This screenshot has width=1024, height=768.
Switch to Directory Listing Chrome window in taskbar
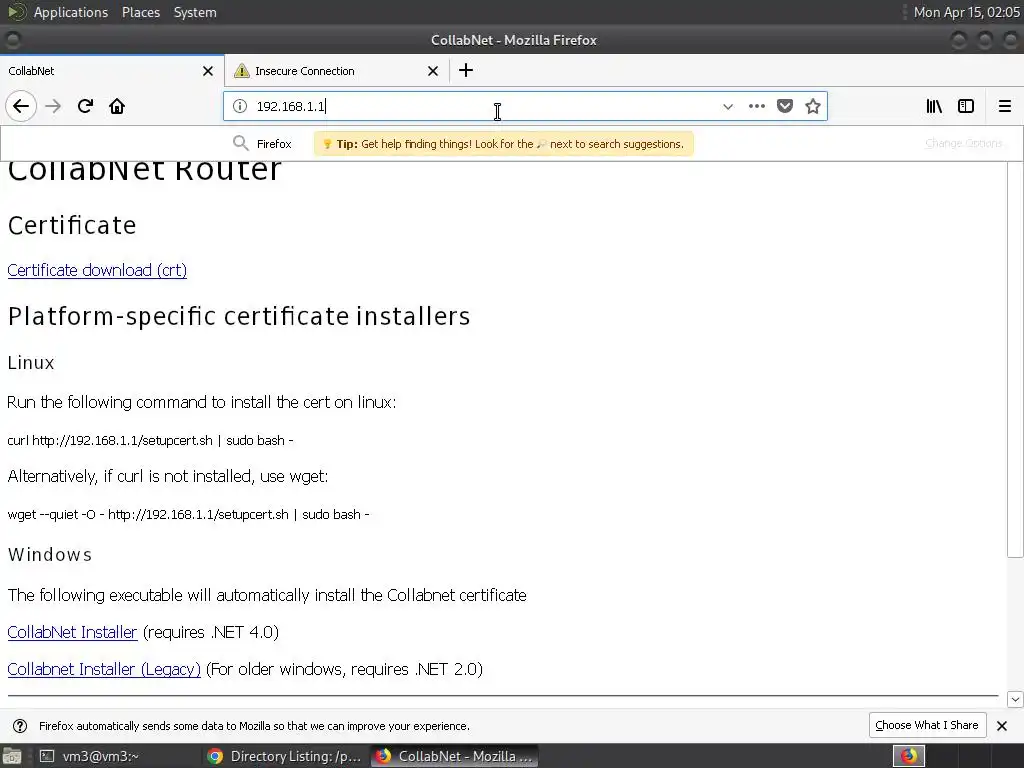click(x=285, y=756)
